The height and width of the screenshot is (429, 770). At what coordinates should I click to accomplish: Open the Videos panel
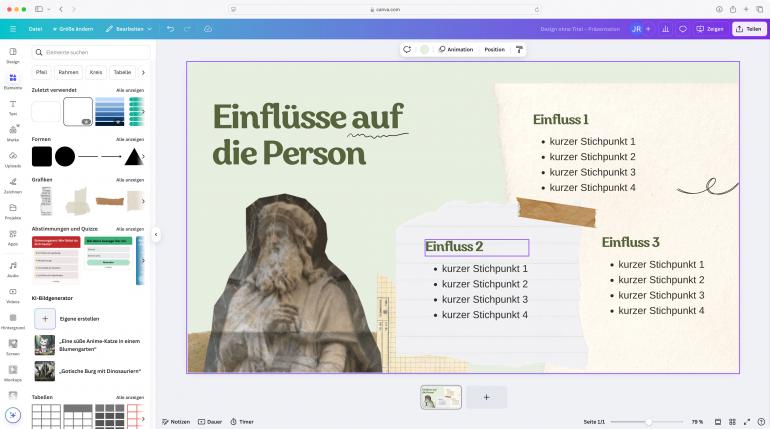(13, 295)
